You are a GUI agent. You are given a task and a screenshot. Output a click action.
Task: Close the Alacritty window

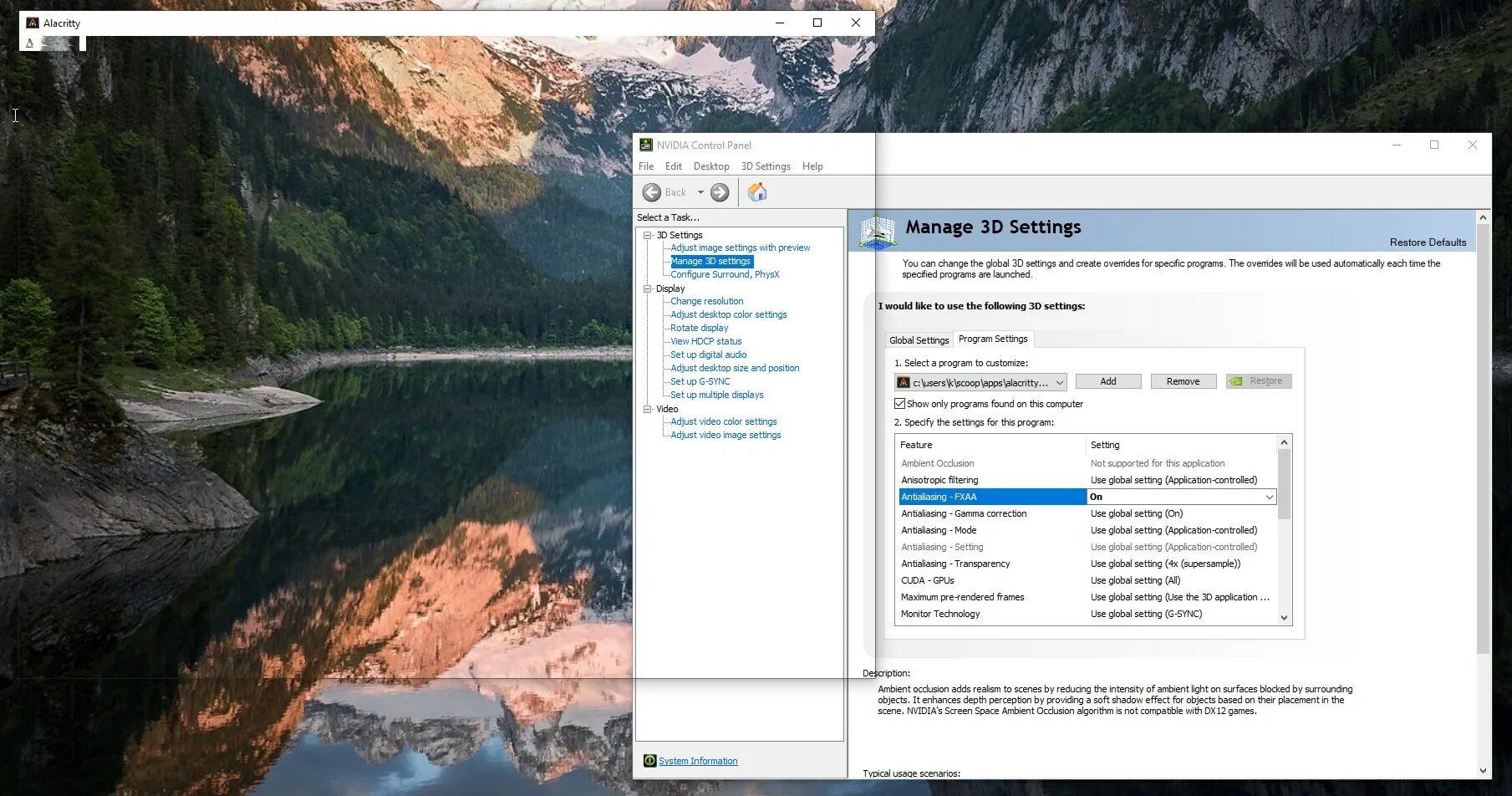click(856, 23)
